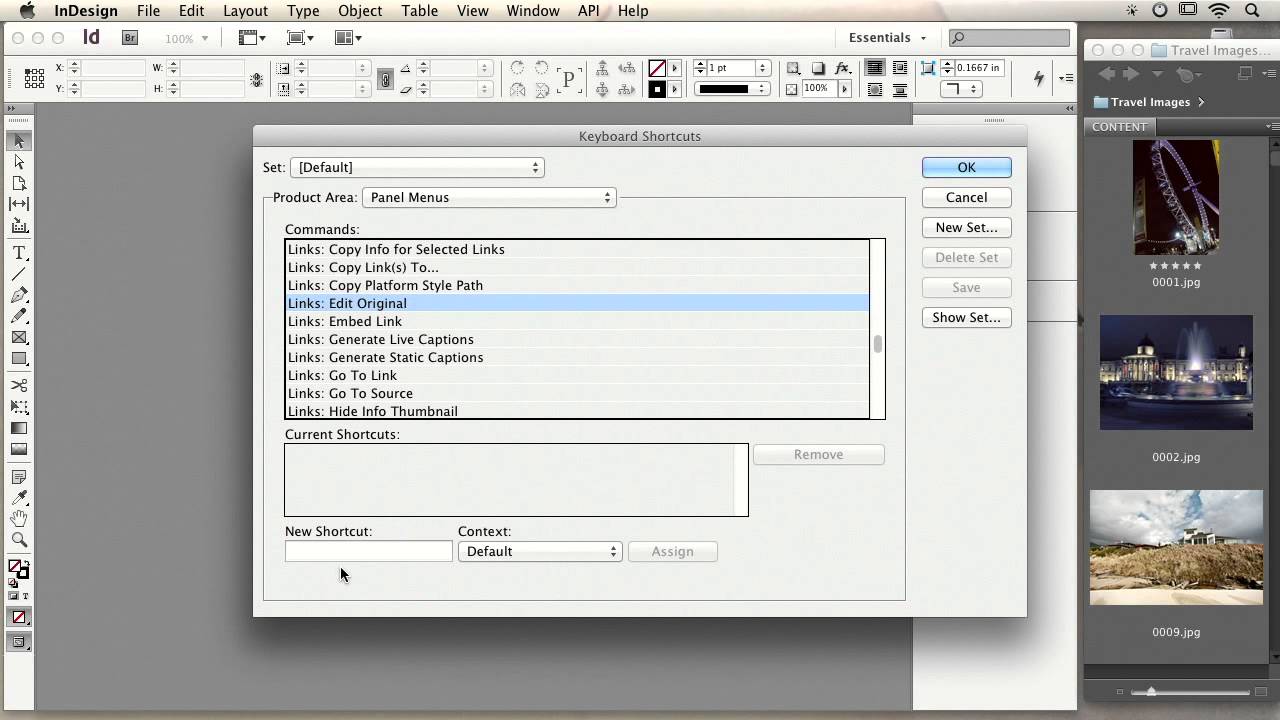Viewport: 1280px width, 720px height.
Task: Open Adobe Bridge with Br icon
Action: coord(130,38)
